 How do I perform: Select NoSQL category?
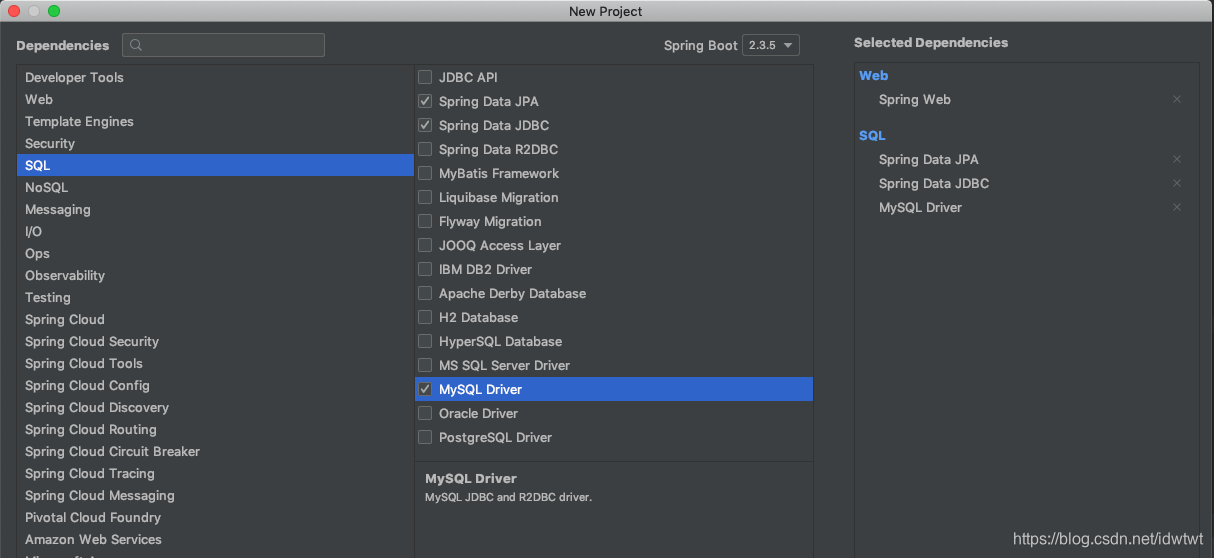215,187
